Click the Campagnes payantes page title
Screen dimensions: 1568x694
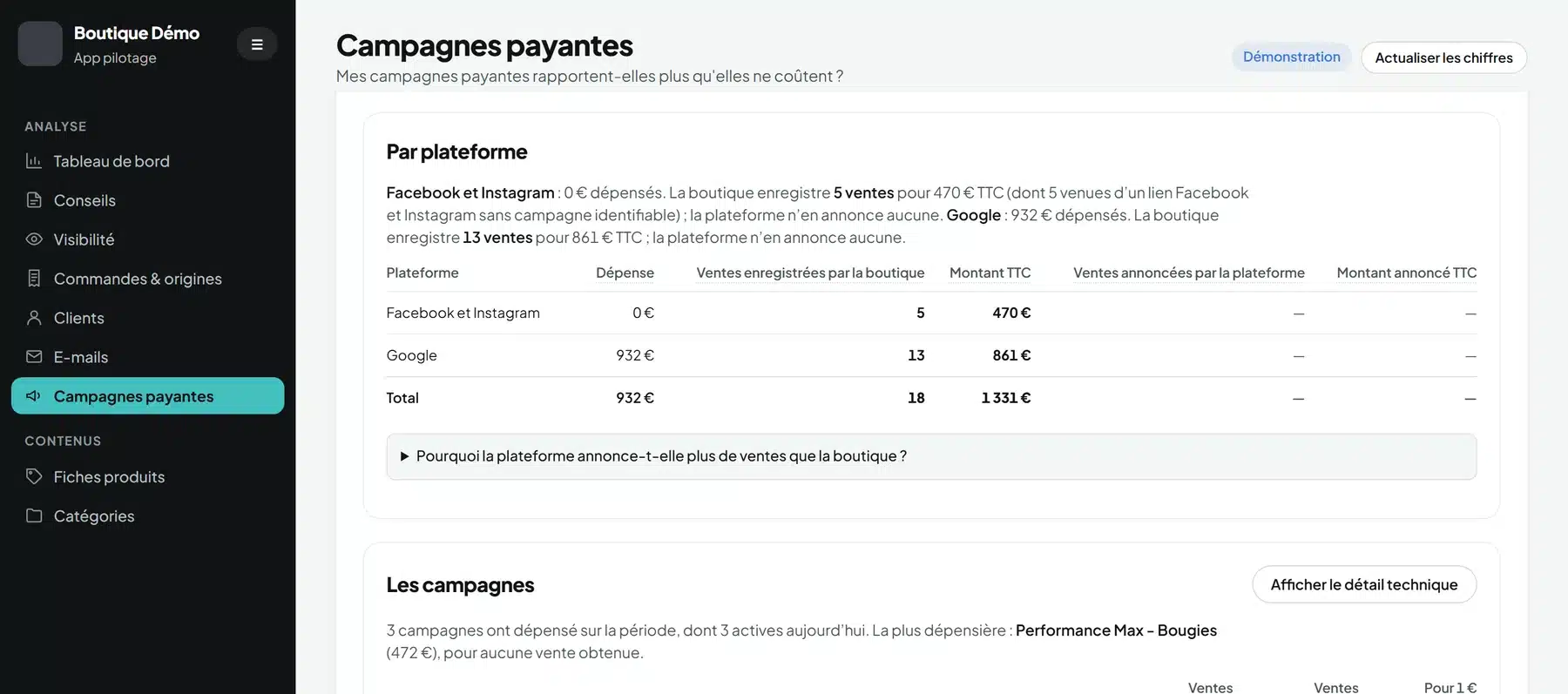click(484, 45)
